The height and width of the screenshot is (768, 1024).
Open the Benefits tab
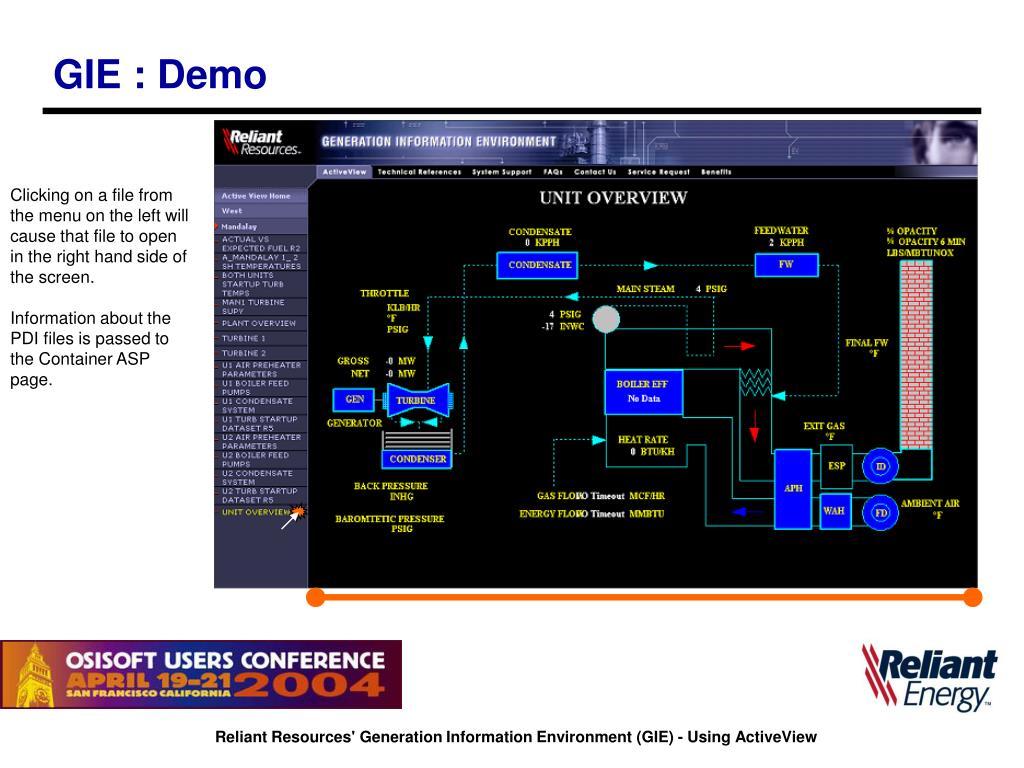point(716,172)
